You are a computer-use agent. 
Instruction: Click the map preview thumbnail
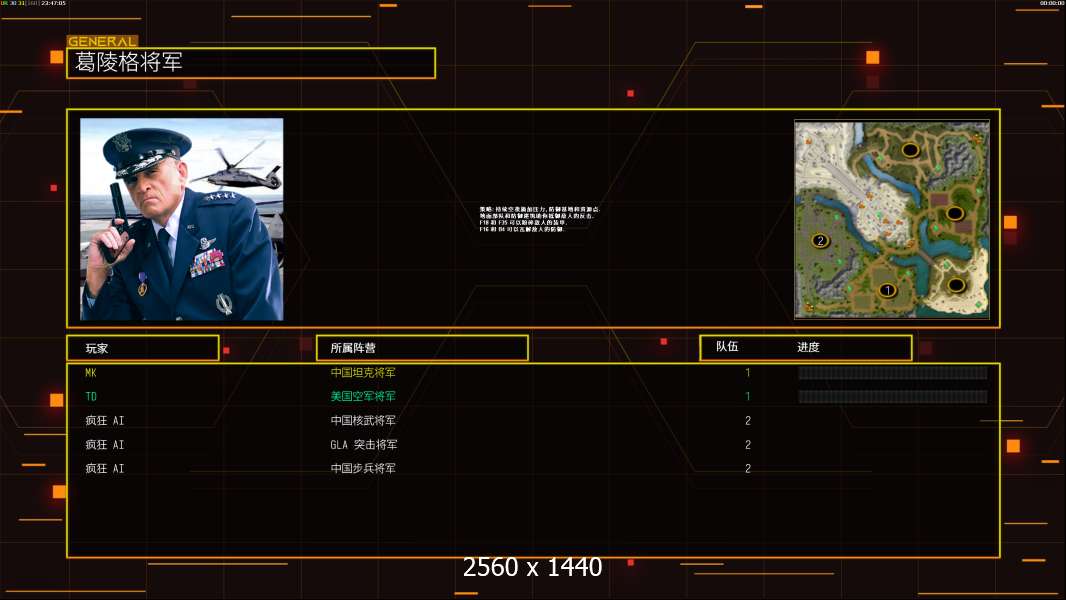(x=892, y=219)
